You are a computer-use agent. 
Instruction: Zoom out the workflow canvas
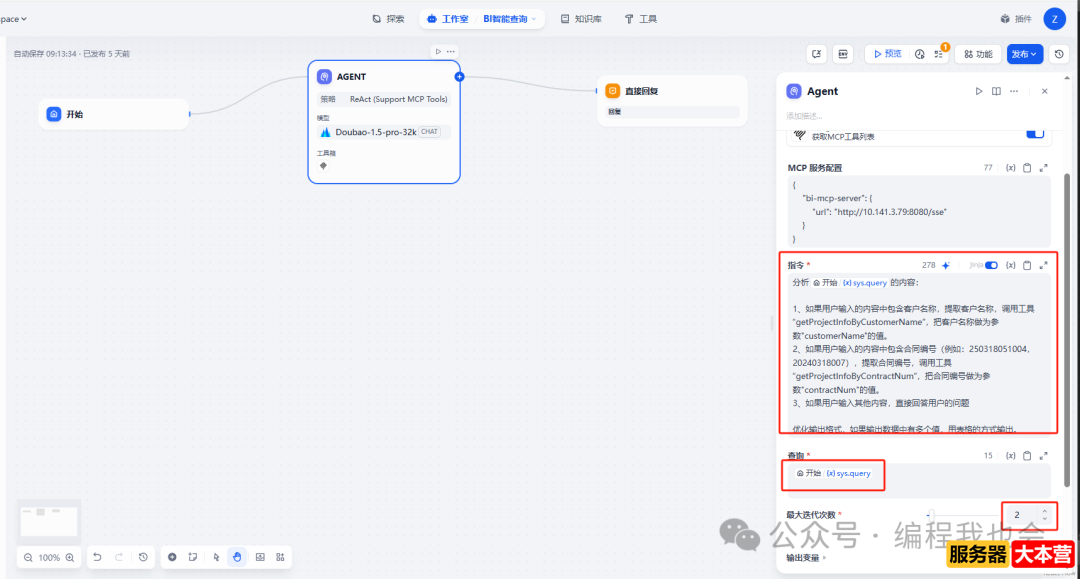point(28,558)
